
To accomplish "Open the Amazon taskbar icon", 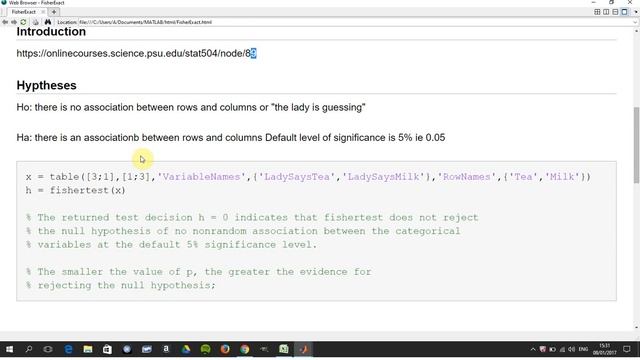I will pyautogui.click(x=166, y=349).
